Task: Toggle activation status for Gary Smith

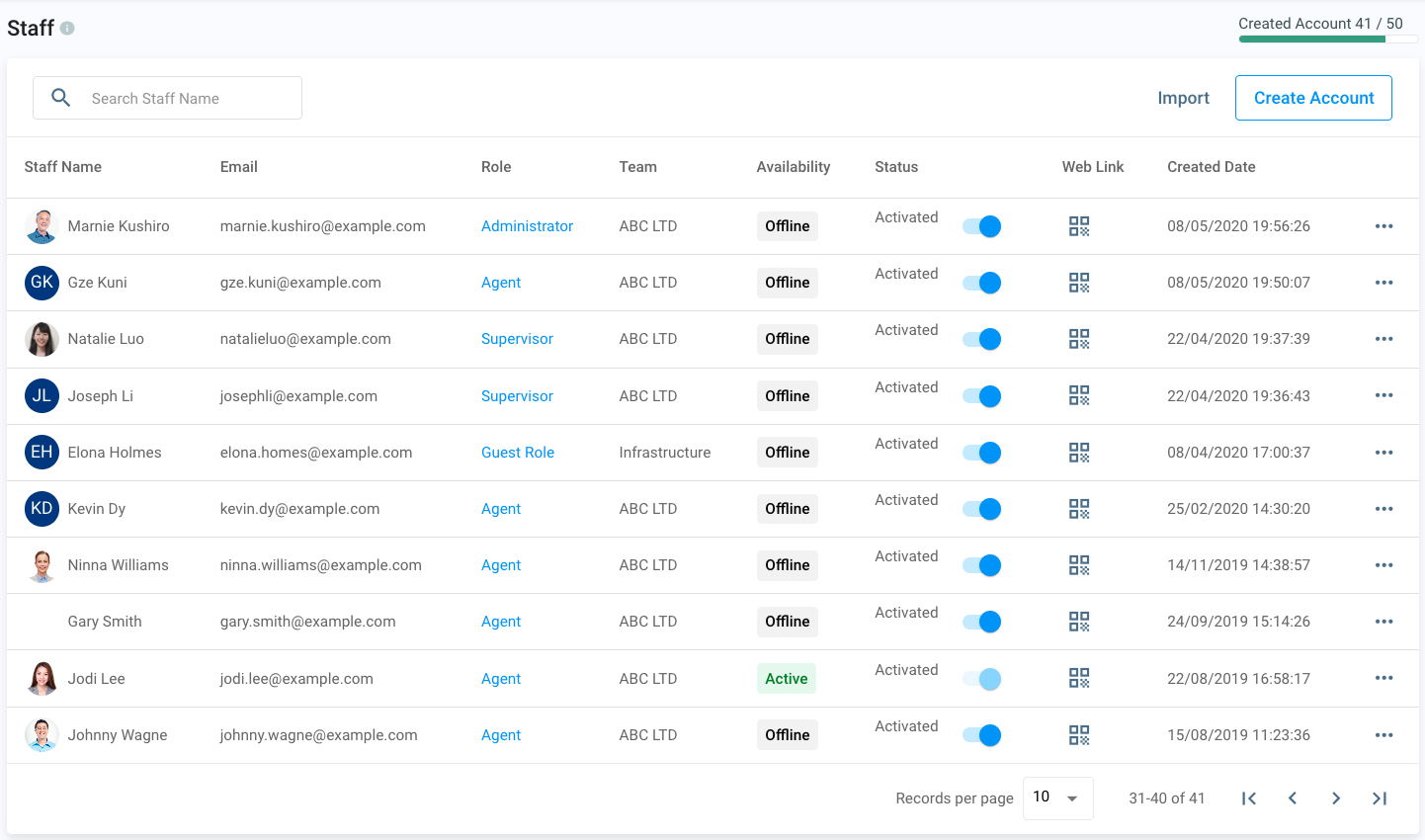Action: coord(982,622)
